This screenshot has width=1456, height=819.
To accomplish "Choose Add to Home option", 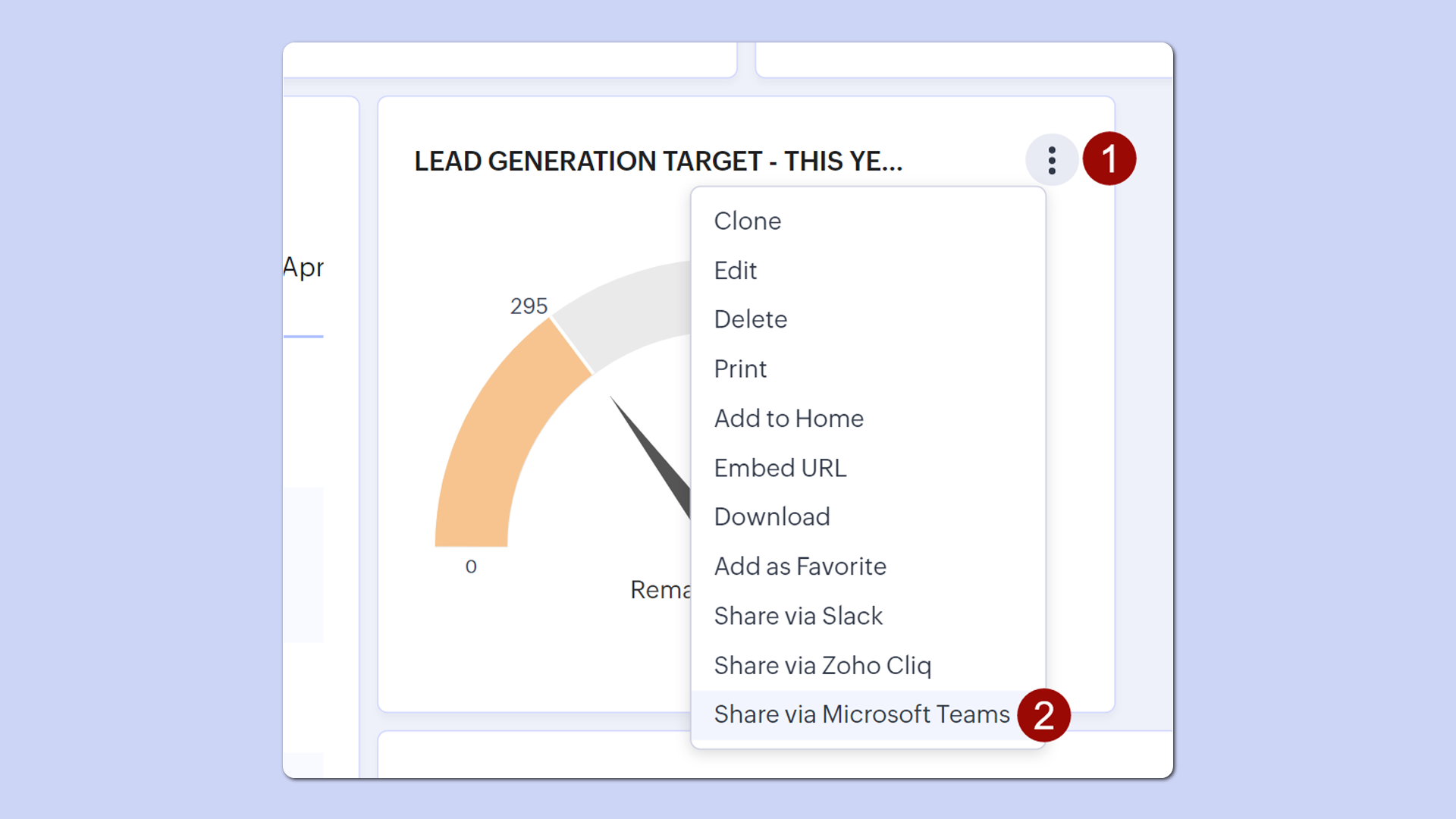I will click(x=788, y=419).
